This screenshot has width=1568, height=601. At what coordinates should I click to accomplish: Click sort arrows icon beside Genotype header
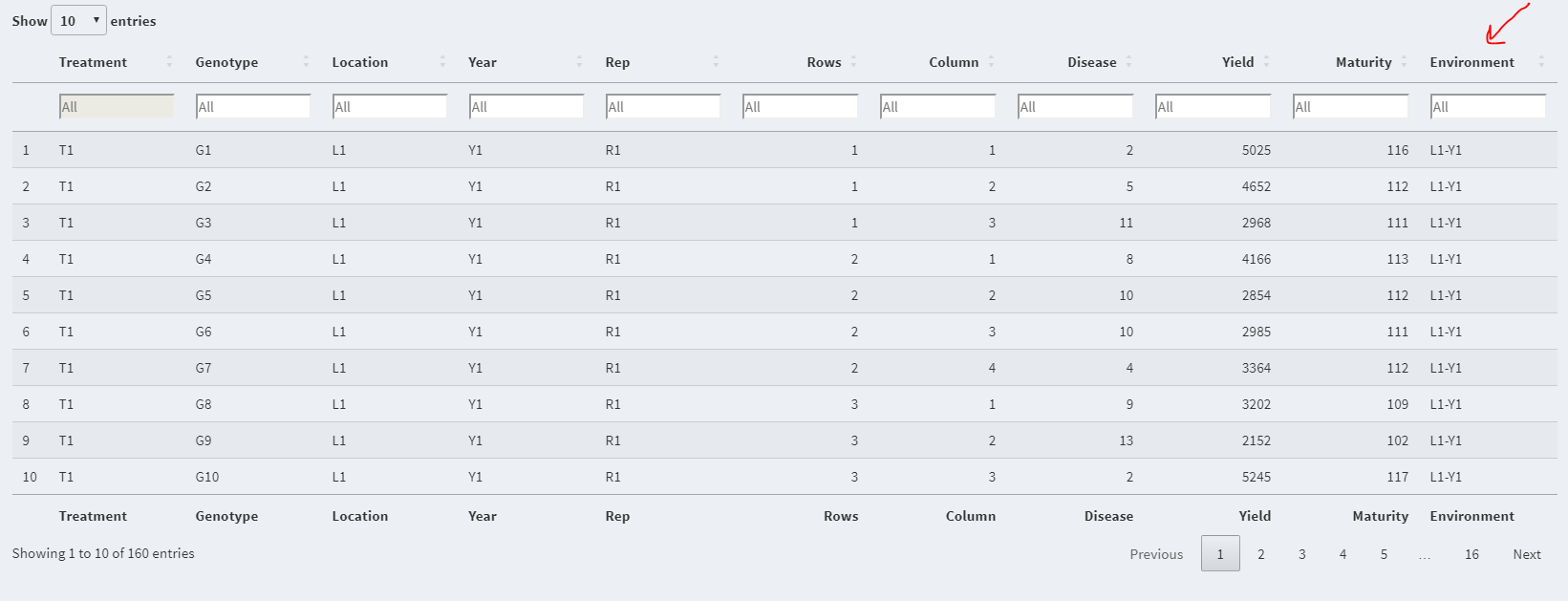306,62
